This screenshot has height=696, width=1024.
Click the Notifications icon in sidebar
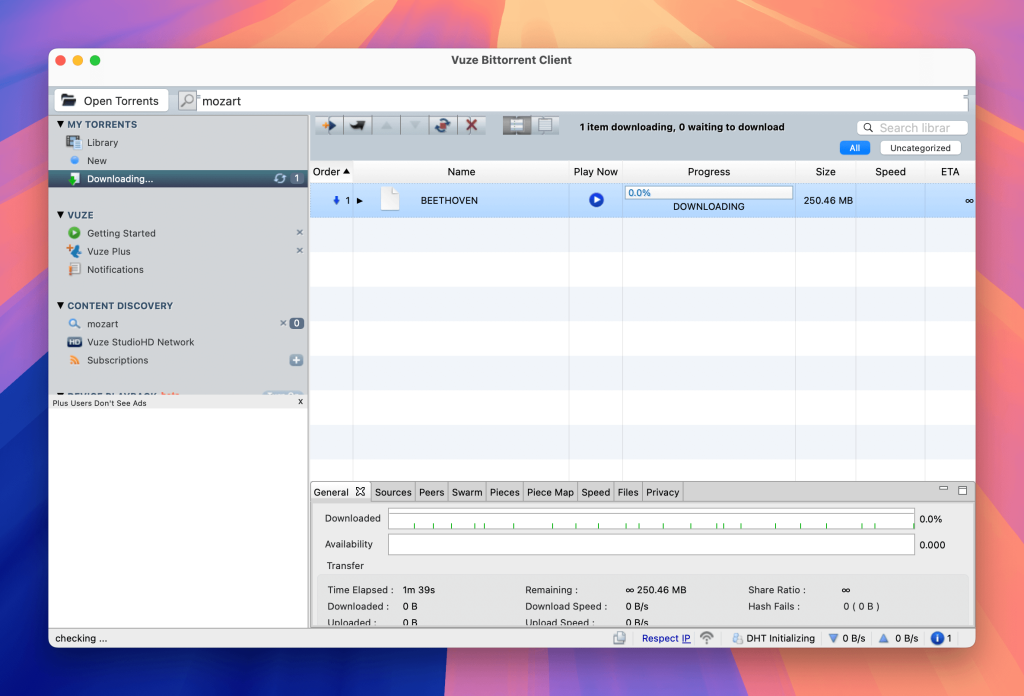pos(74,269)
